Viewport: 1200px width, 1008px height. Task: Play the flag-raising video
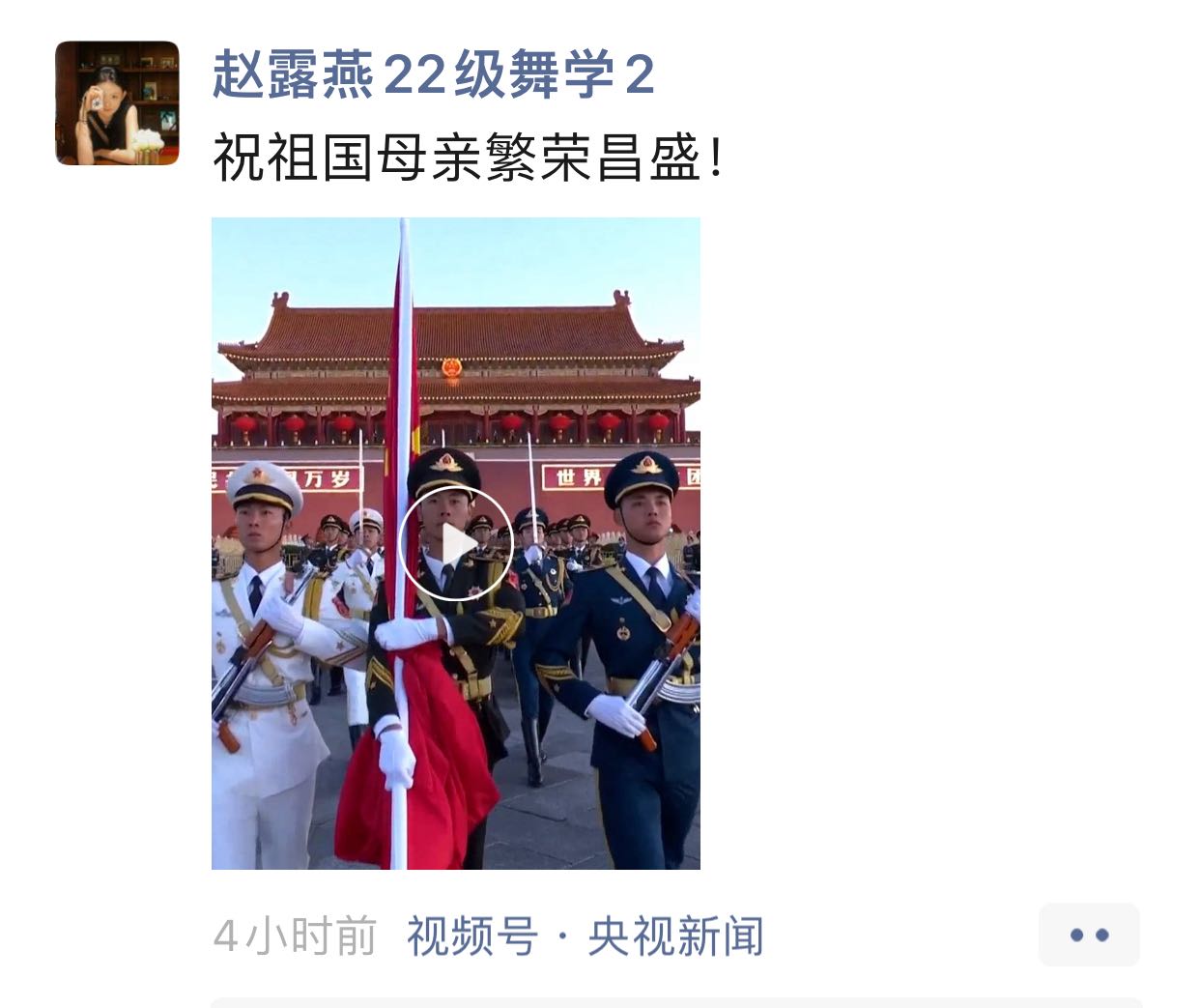455,544
